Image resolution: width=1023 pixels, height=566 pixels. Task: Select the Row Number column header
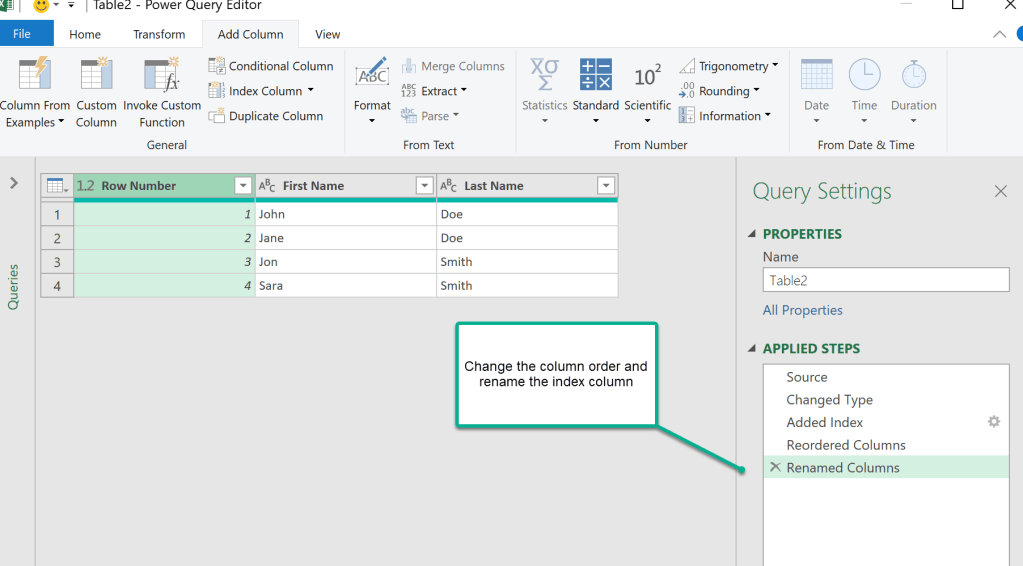(164, 186)
